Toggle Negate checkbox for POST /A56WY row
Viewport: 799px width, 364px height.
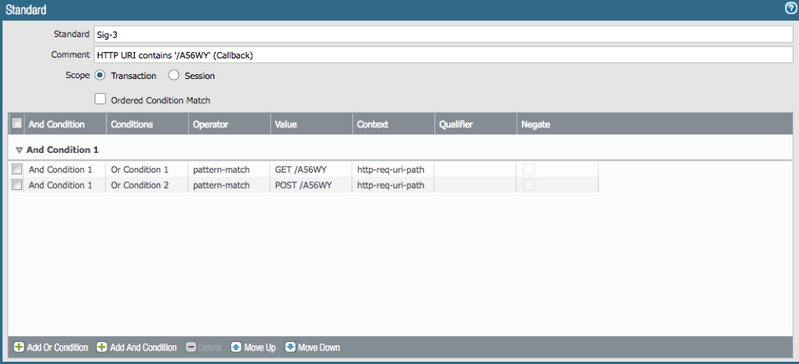click(x=529, y=185)
